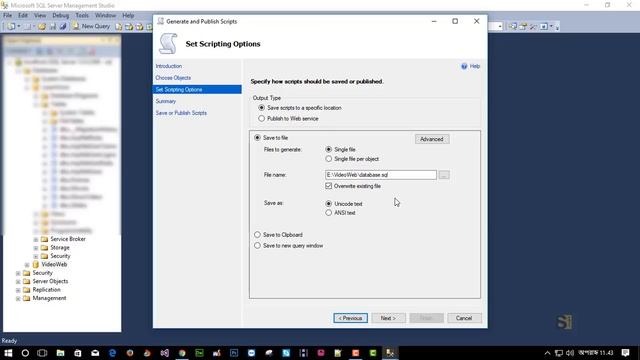Open Microsoft Store from the taskbar

point(78,353)
